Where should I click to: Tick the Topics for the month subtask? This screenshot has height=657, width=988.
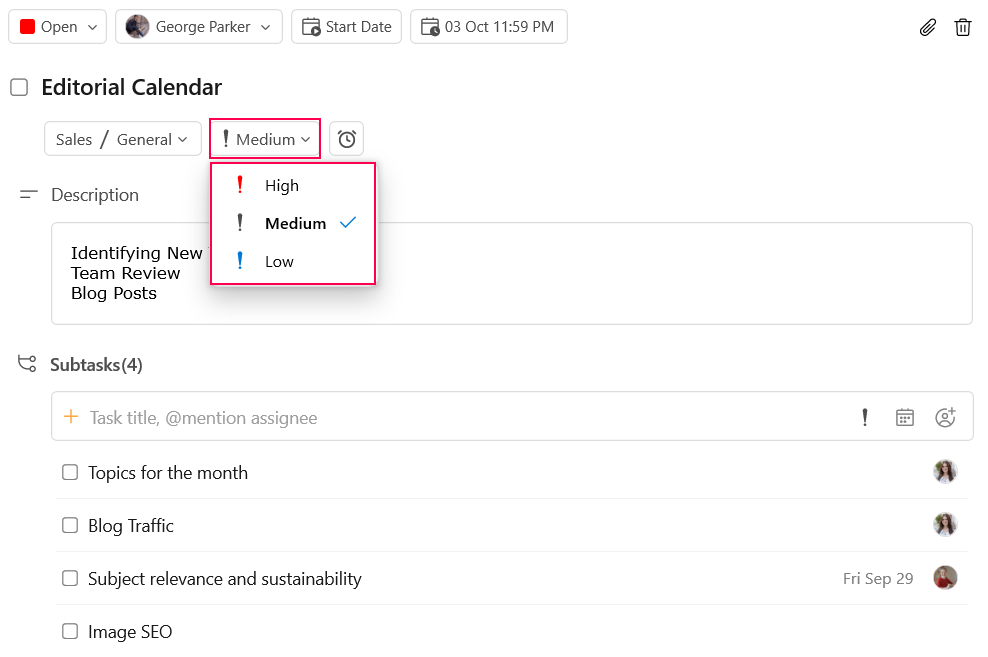[x=70, y=472]
